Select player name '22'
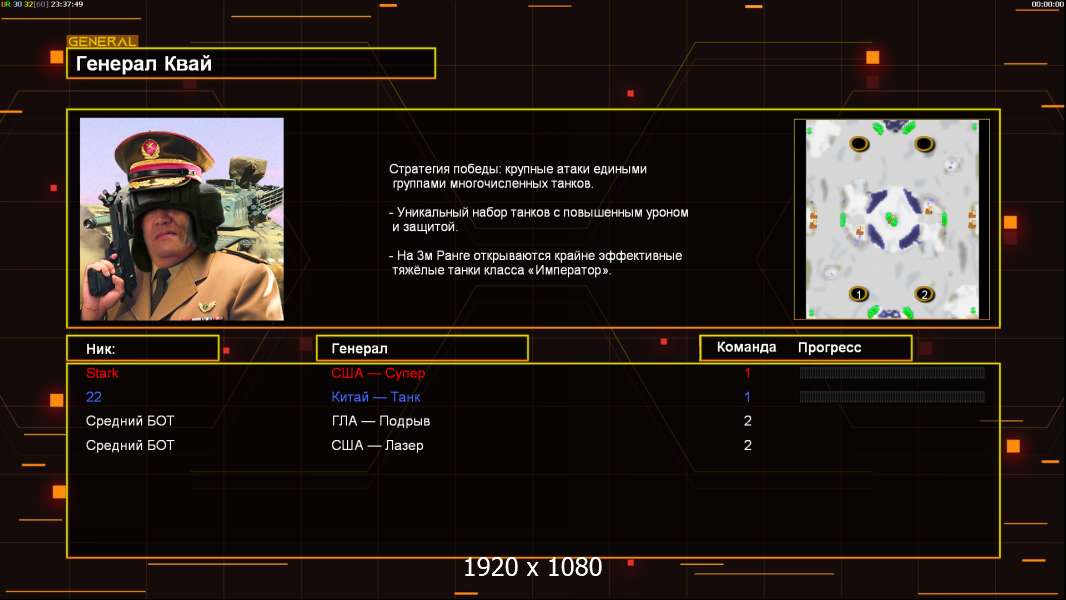The width and height of the screenshot is (1066, 600). click(94, 397)
